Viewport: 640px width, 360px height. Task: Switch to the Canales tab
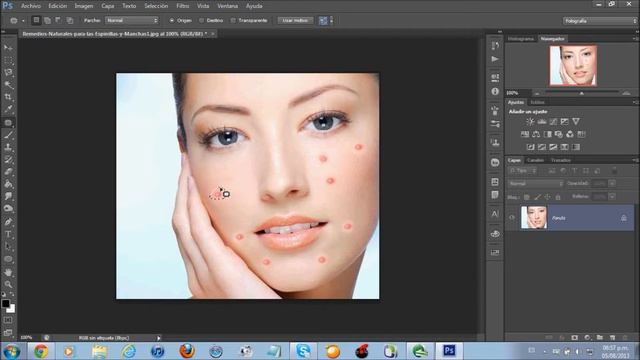(x=536, y=160)
